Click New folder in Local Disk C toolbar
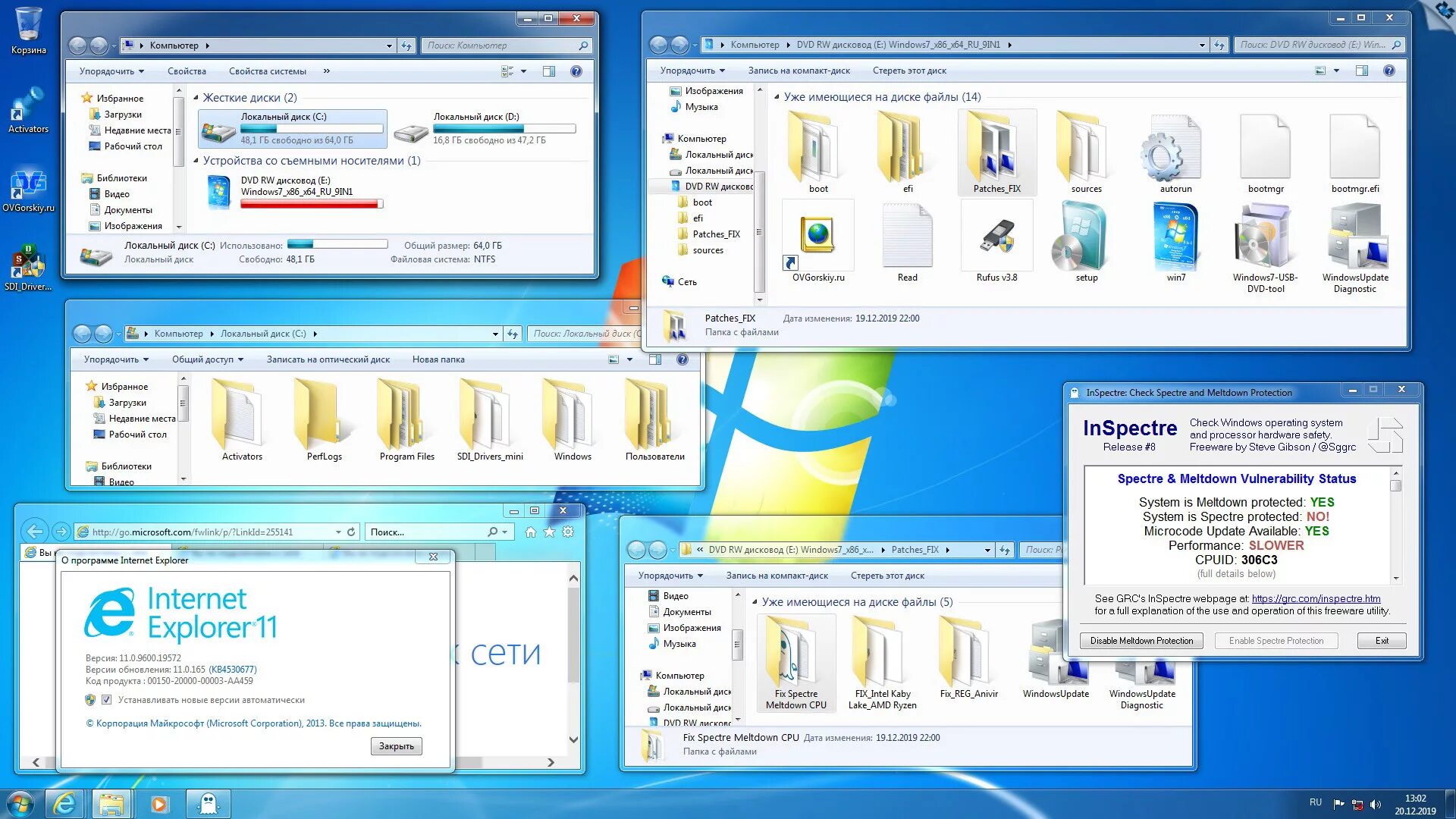The width and height of the screenshot is (1456, 819). coord(438,359)
